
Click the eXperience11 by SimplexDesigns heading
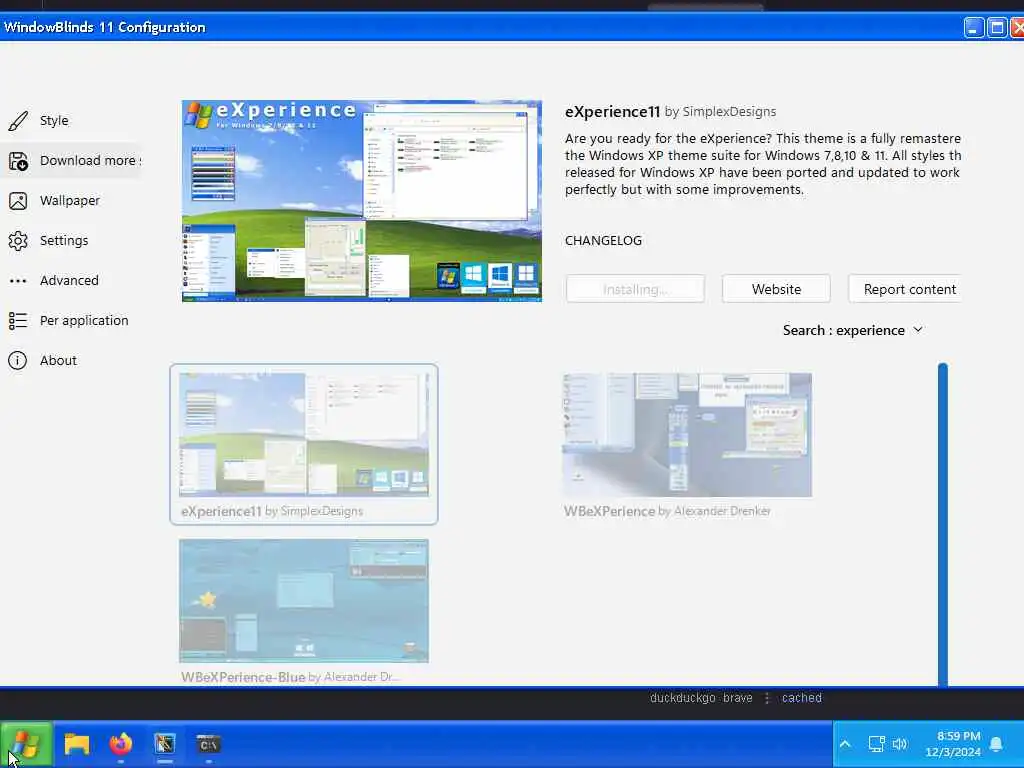point(670,112)
